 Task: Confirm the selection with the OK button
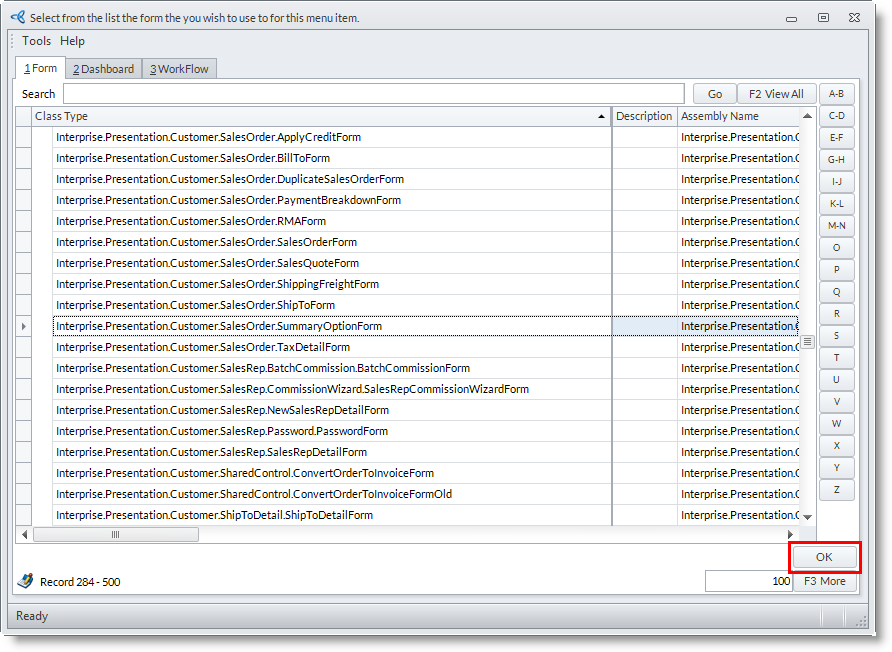[x=824, y=557]
